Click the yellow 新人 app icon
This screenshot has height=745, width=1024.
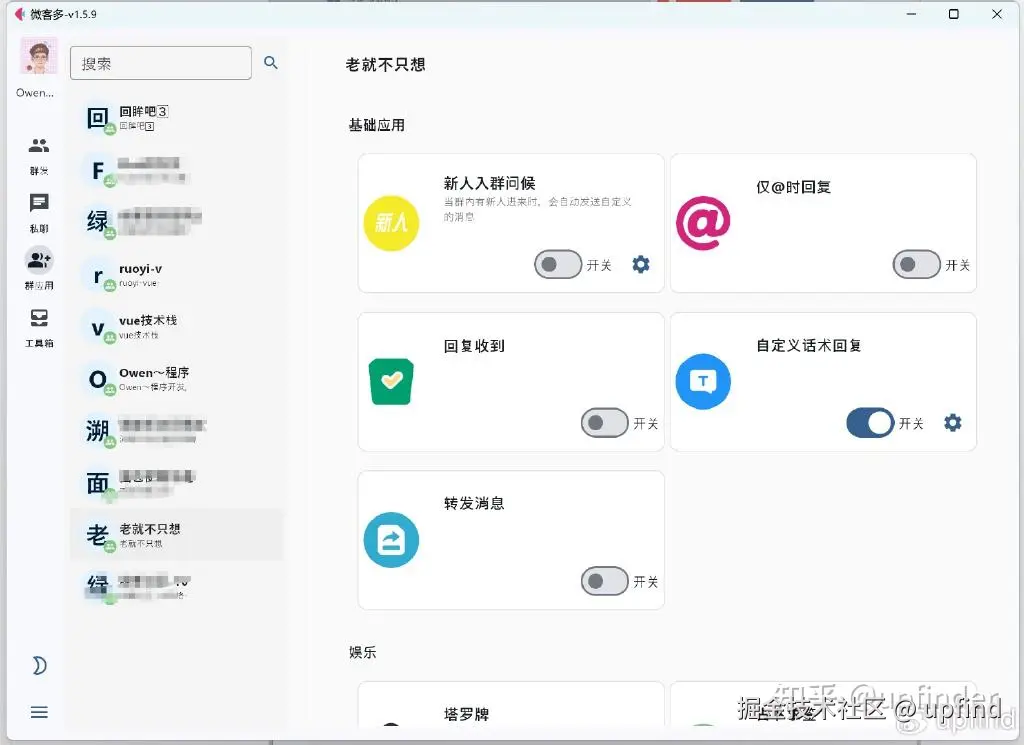click(391, 223)
